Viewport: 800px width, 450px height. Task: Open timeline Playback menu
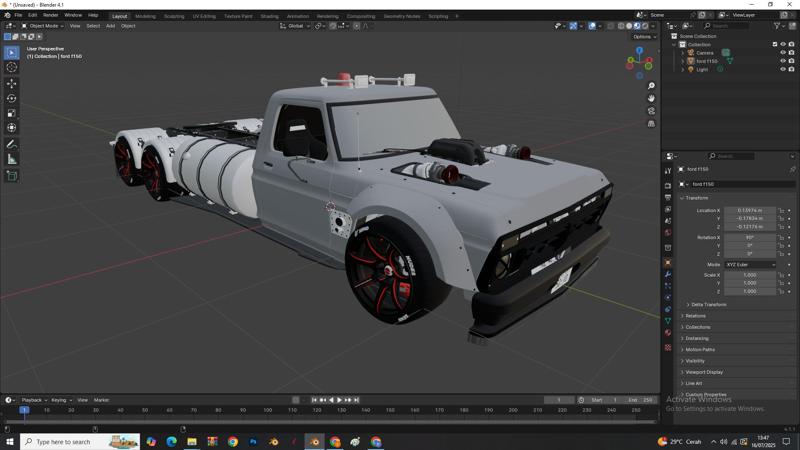[34, 400]
